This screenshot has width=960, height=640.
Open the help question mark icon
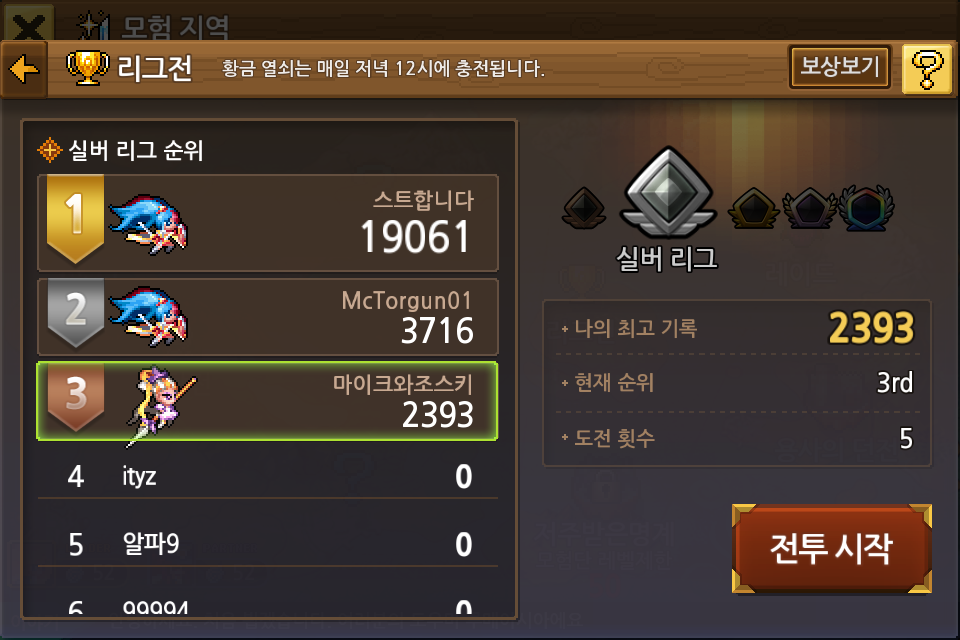pyautogui.click(x=926, y=69)
